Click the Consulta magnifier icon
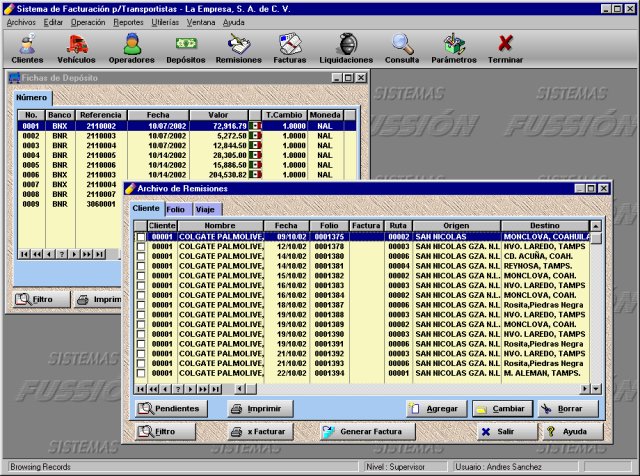Screen dimensions: 640x476 [x=402, y=48]
